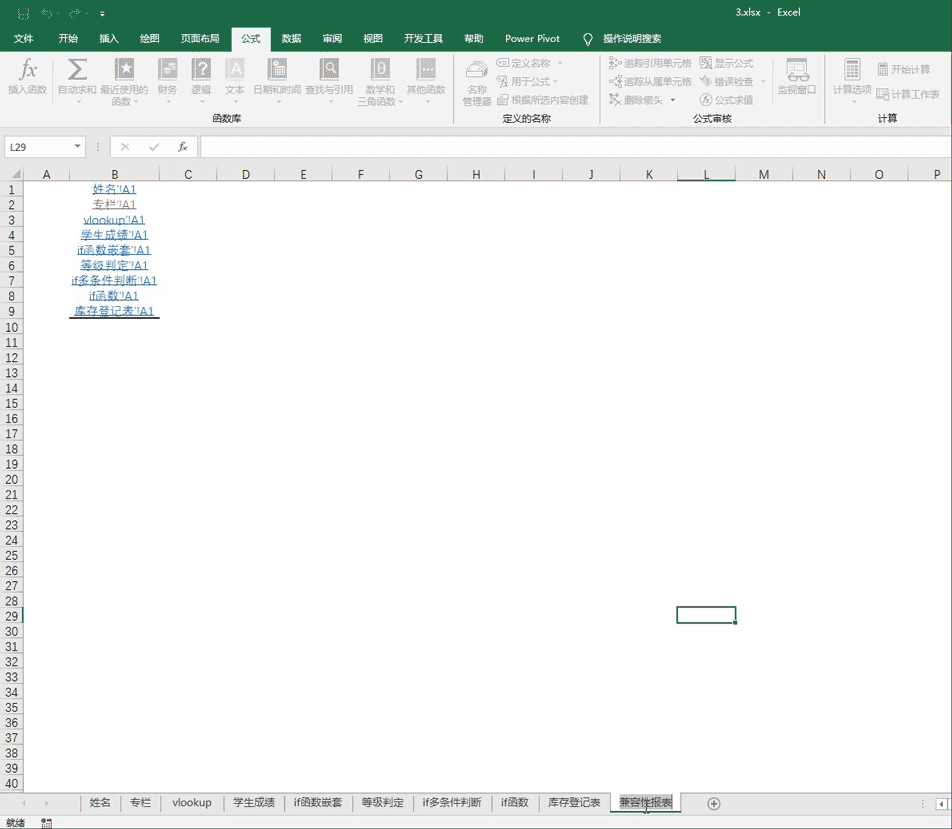The image size is (952, 829).
Task: Switch to the Page Layout (页面布局) tab
Action: (x=200, y=38)
